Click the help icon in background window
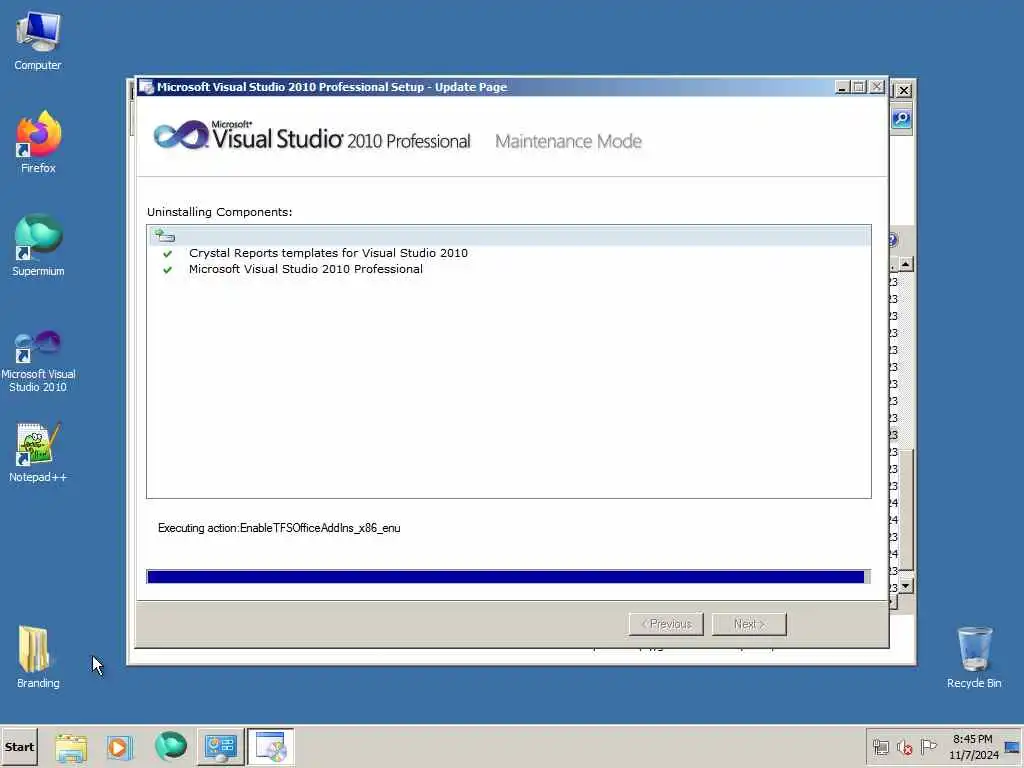Viewport: 1024px width, 768px height. click(x=893, y=240)
